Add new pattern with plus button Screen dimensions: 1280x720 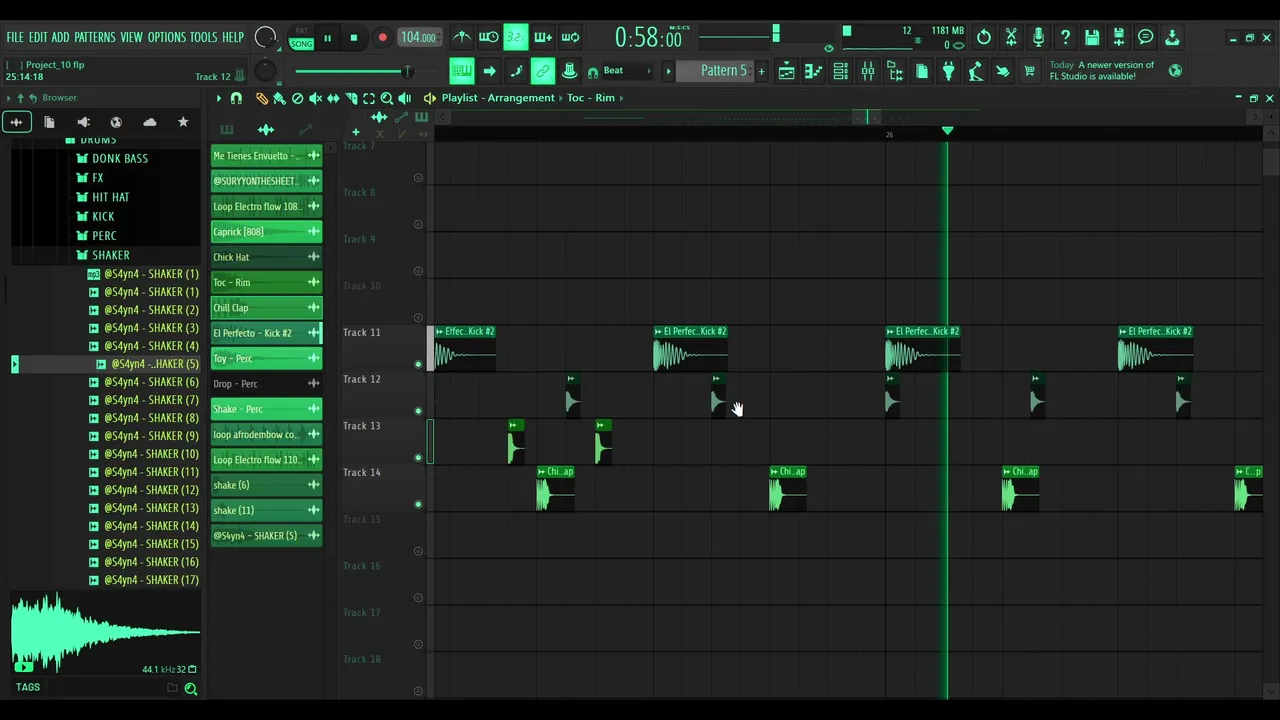point(761,71)
